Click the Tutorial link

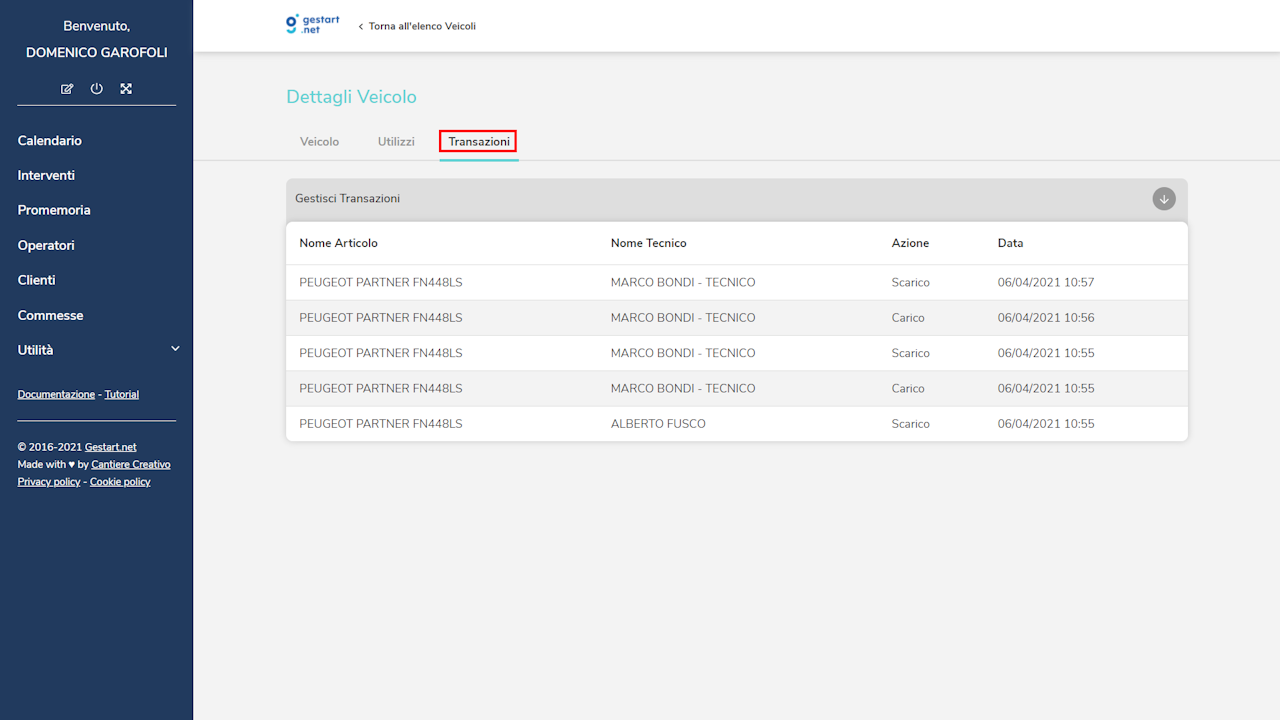point(122,395)
